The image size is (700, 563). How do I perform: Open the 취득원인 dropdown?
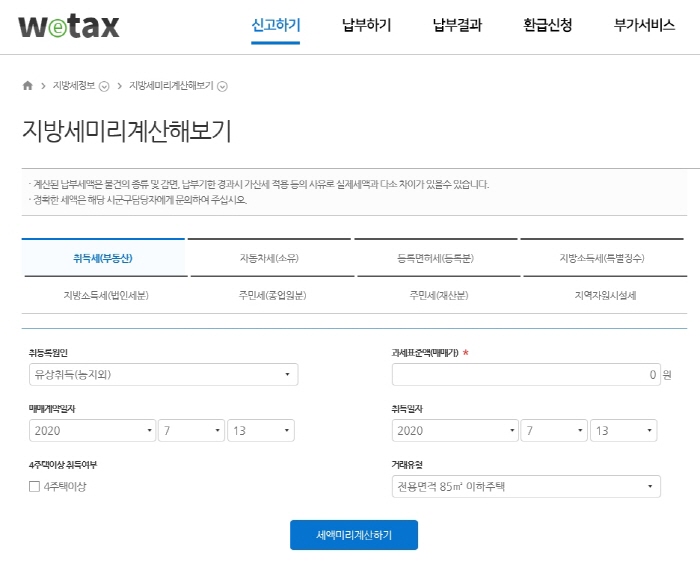click(x=163, y=375)
